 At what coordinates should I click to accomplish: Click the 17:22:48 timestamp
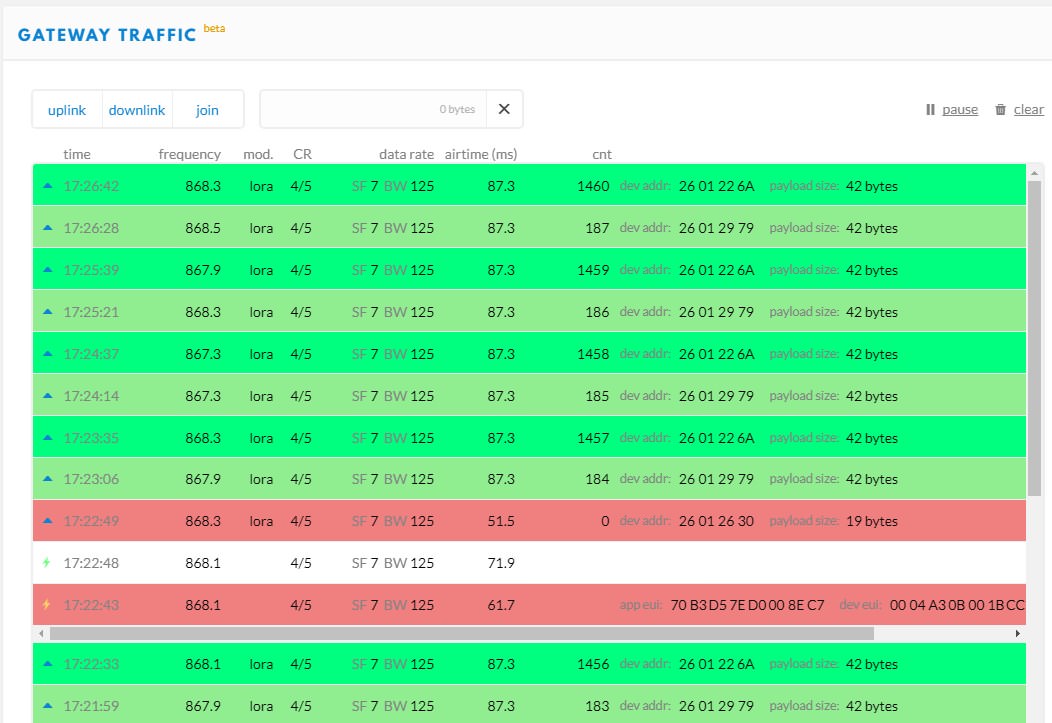point(91,563)
